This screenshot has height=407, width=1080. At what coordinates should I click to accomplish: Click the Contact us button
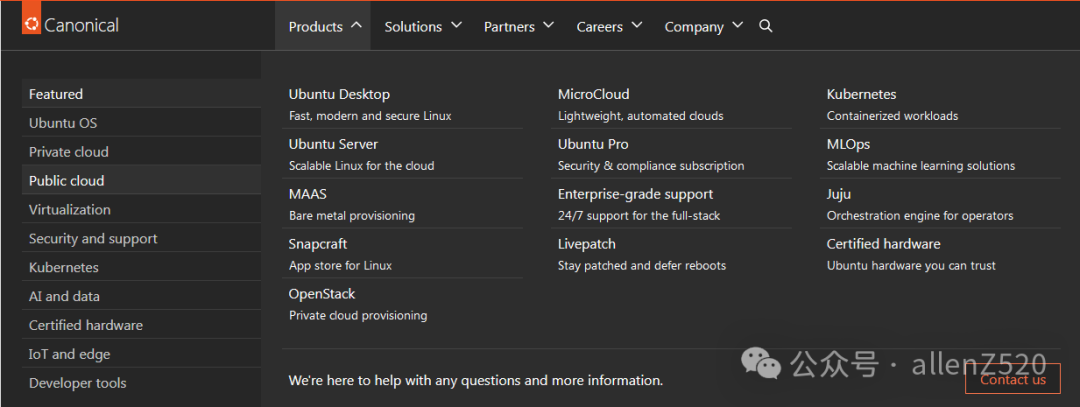point(1012,379)
